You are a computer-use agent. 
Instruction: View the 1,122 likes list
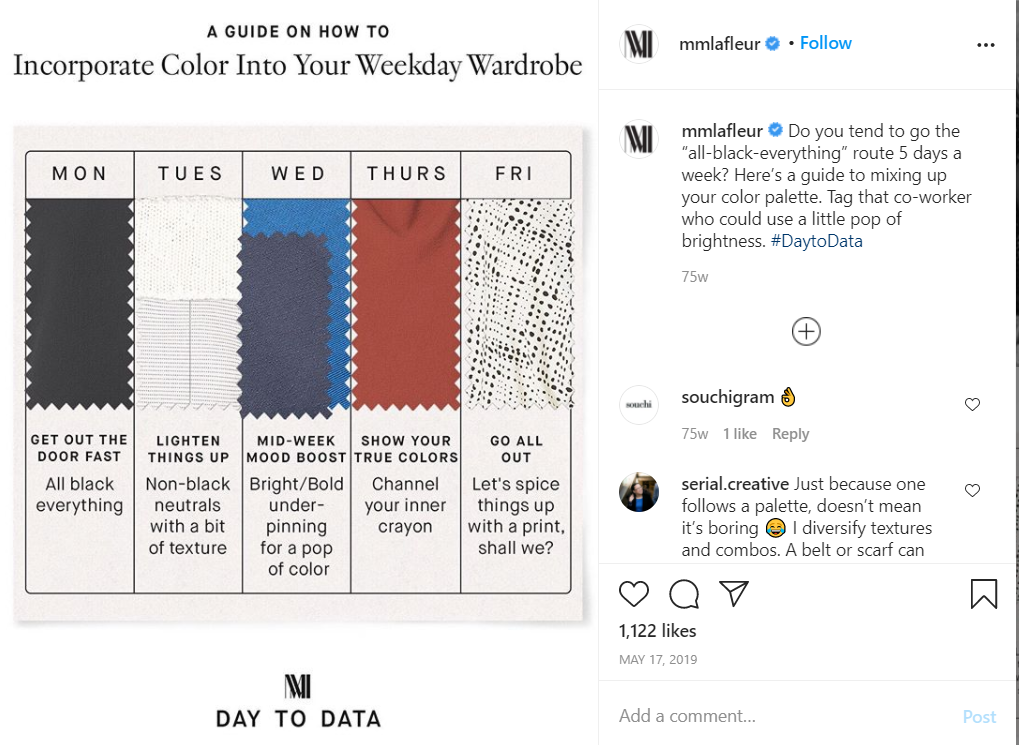(x=657, y=631)
